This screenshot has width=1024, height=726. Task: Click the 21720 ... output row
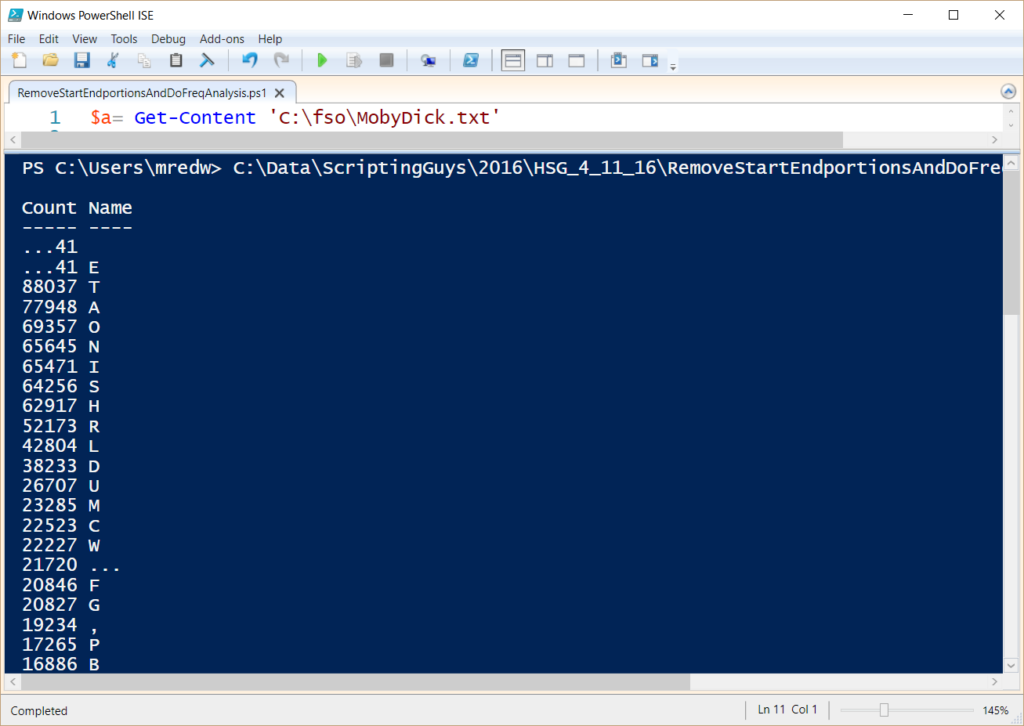coord(71,565)
